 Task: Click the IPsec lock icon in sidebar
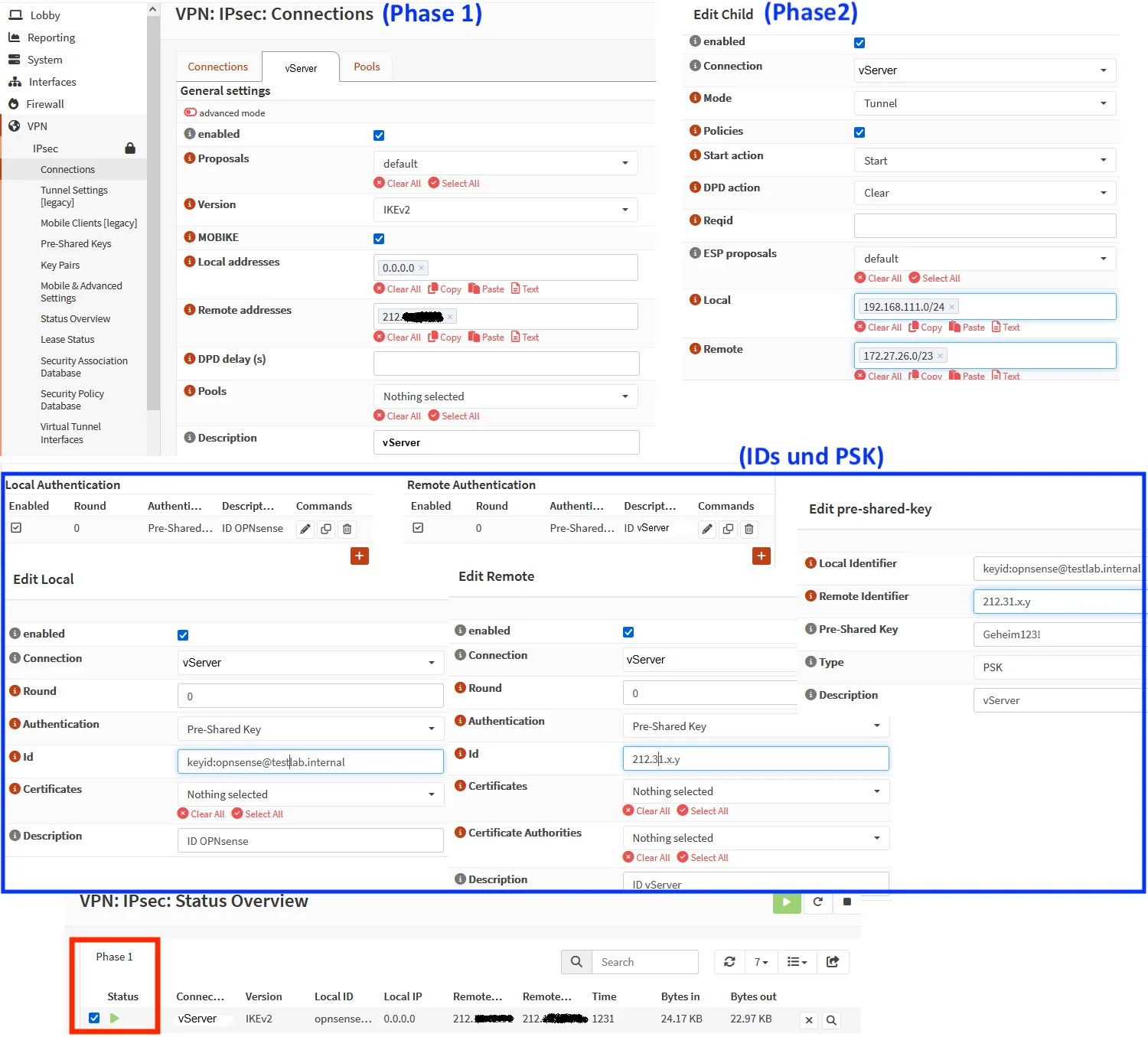click(x=130, y=148)
